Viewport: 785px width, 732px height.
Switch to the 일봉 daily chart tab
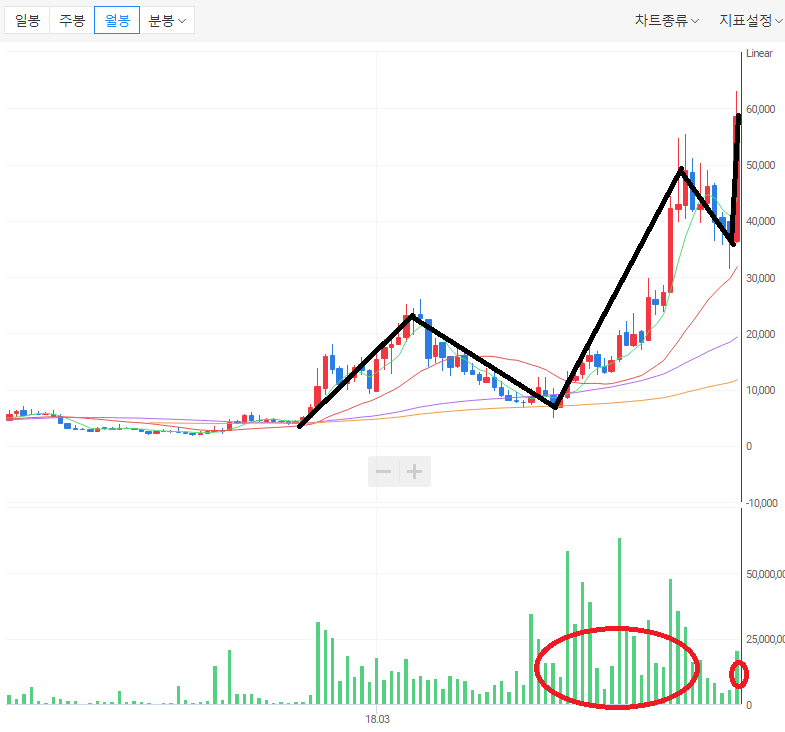(x=27, y=21)
